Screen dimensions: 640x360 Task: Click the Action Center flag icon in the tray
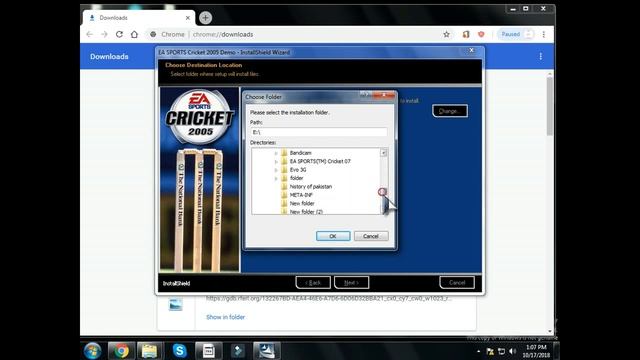(x=490, y=351)
